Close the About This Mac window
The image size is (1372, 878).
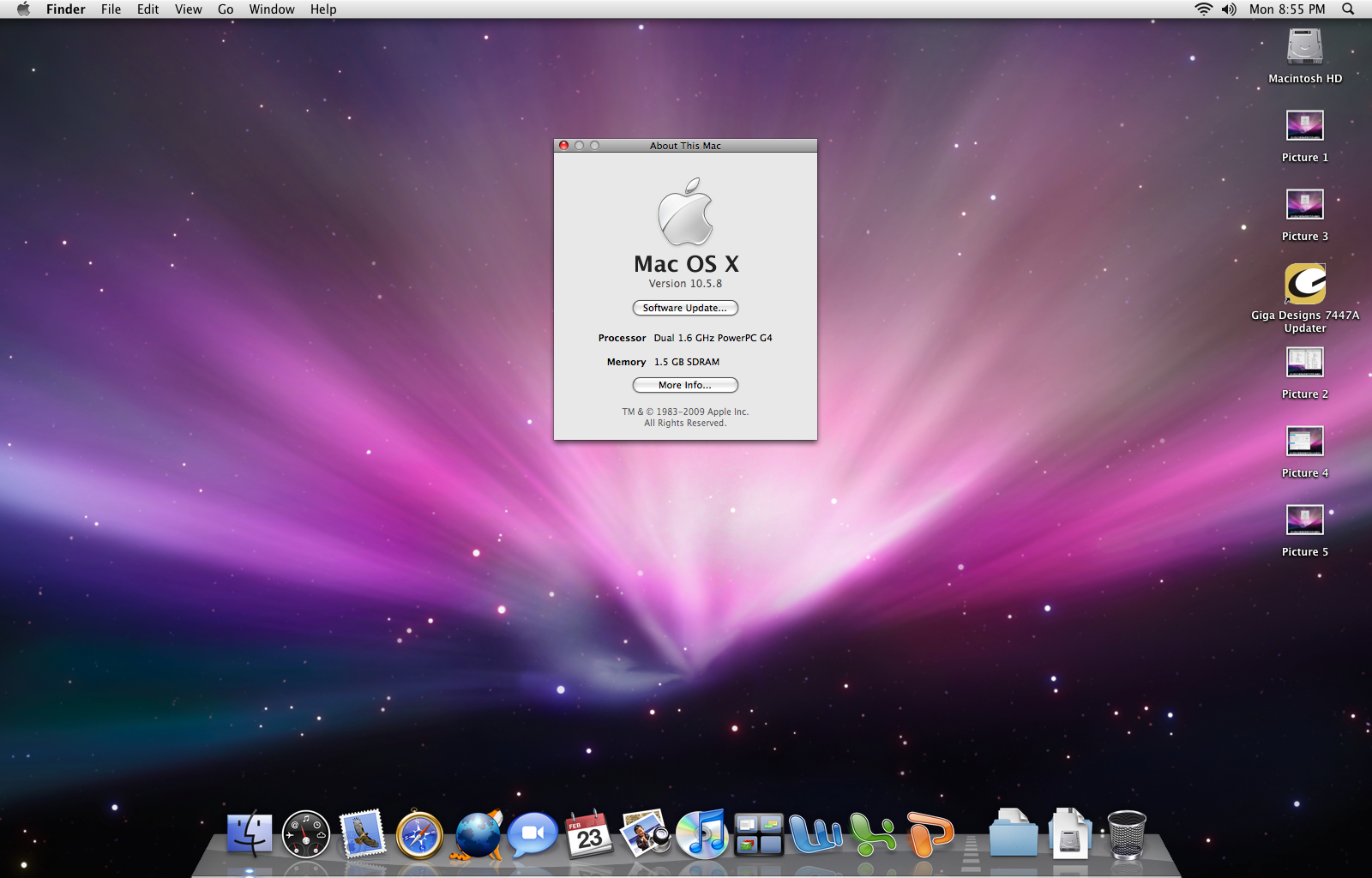tap(563, 146)
